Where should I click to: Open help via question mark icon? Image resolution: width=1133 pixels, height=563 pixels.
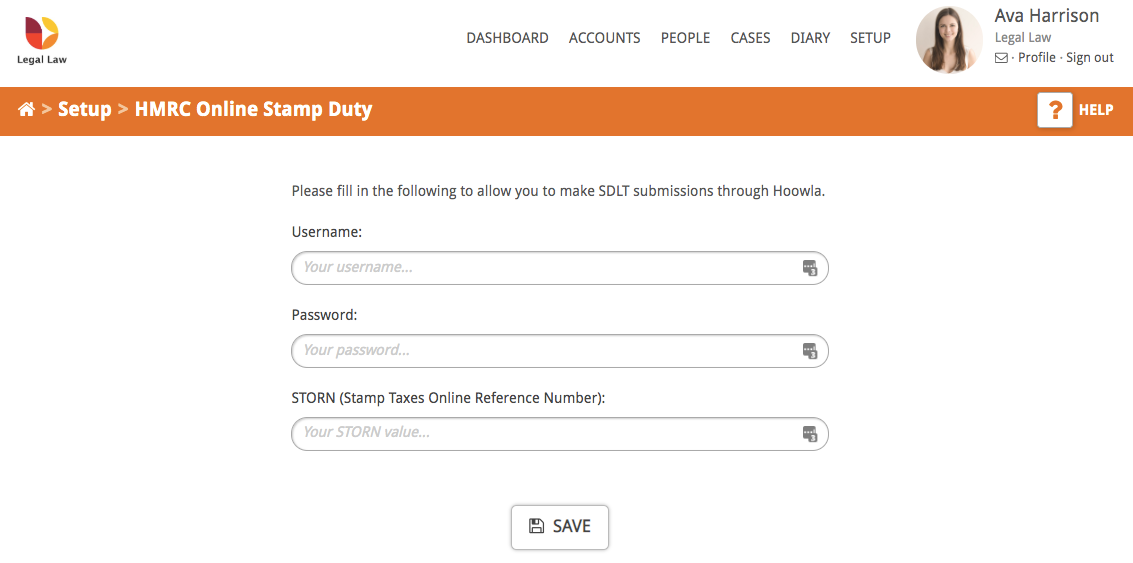pyautogui.click(x=1055, y=110)
